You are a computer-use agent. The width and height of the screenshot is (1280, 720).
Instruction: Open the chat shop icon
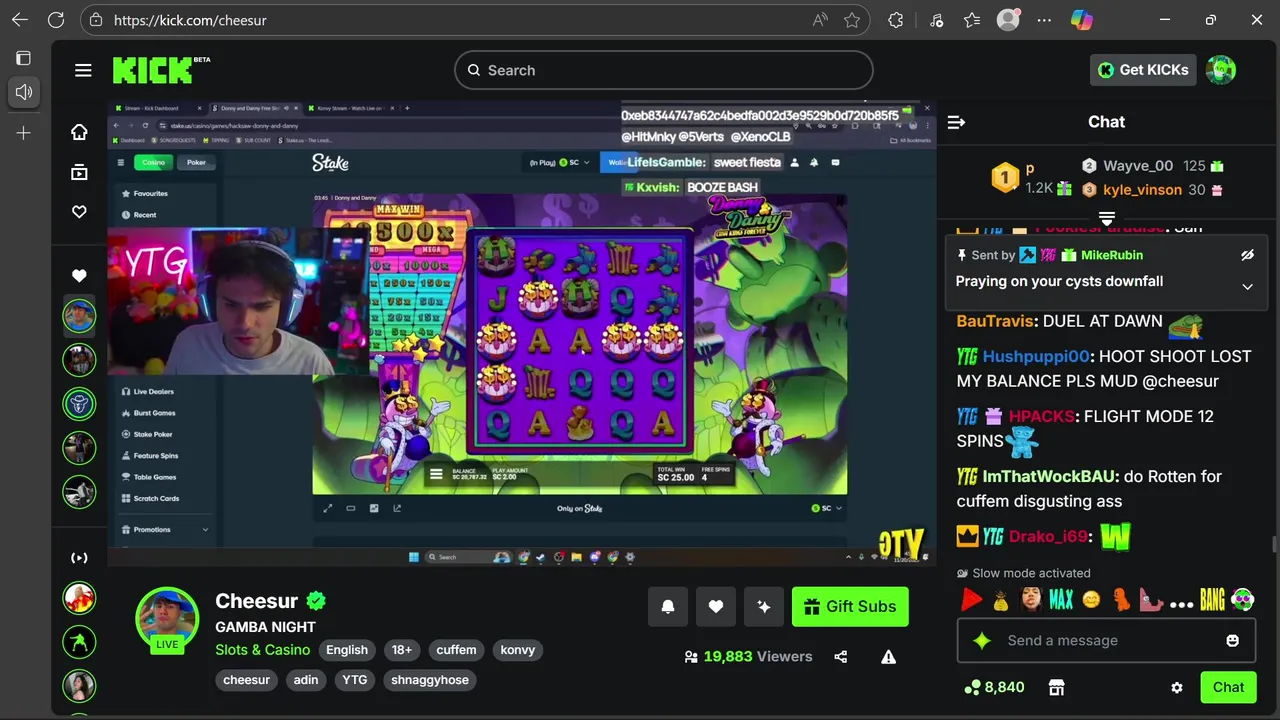tap(1056, 687)
